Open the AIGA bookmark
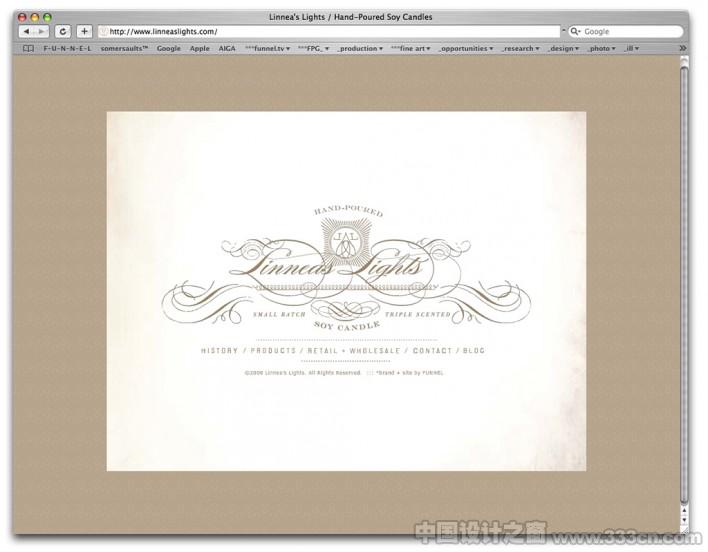The width and height of the screenshot is (708, 552). click(x=227, y=48)
